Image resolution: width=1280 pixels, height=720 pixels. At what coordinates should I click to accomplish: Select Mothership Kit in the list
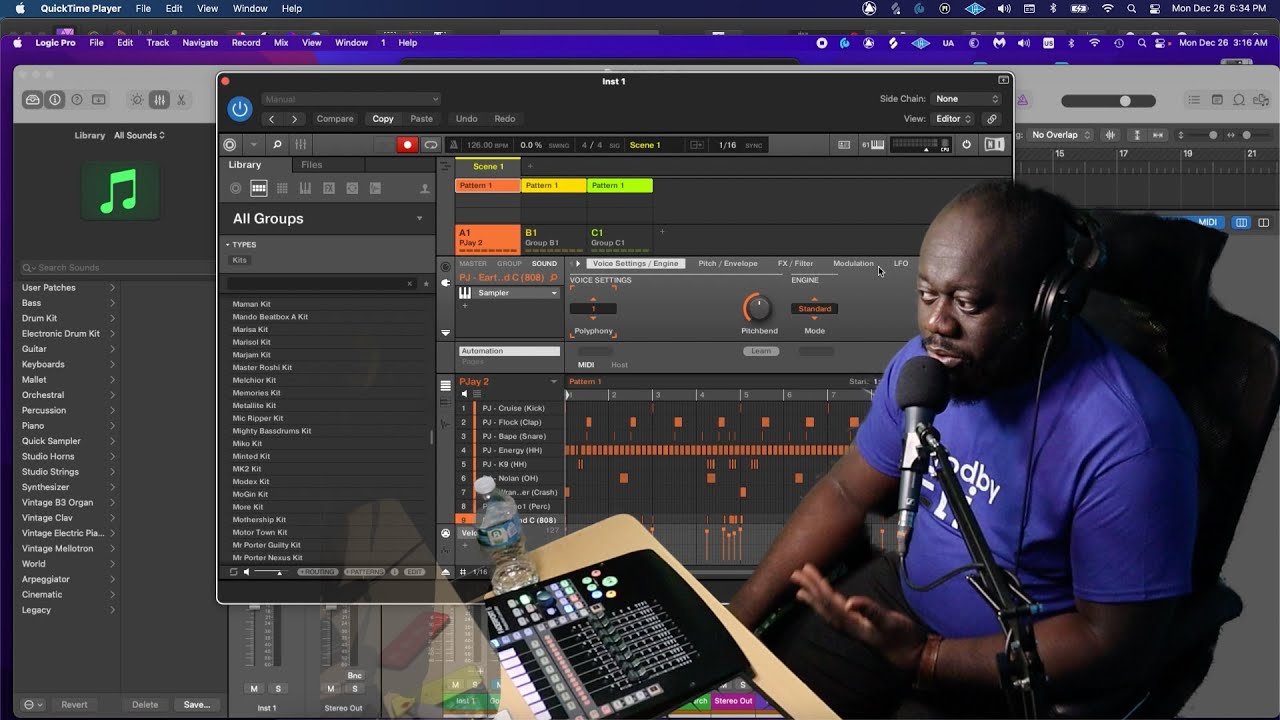click(260, 520)
